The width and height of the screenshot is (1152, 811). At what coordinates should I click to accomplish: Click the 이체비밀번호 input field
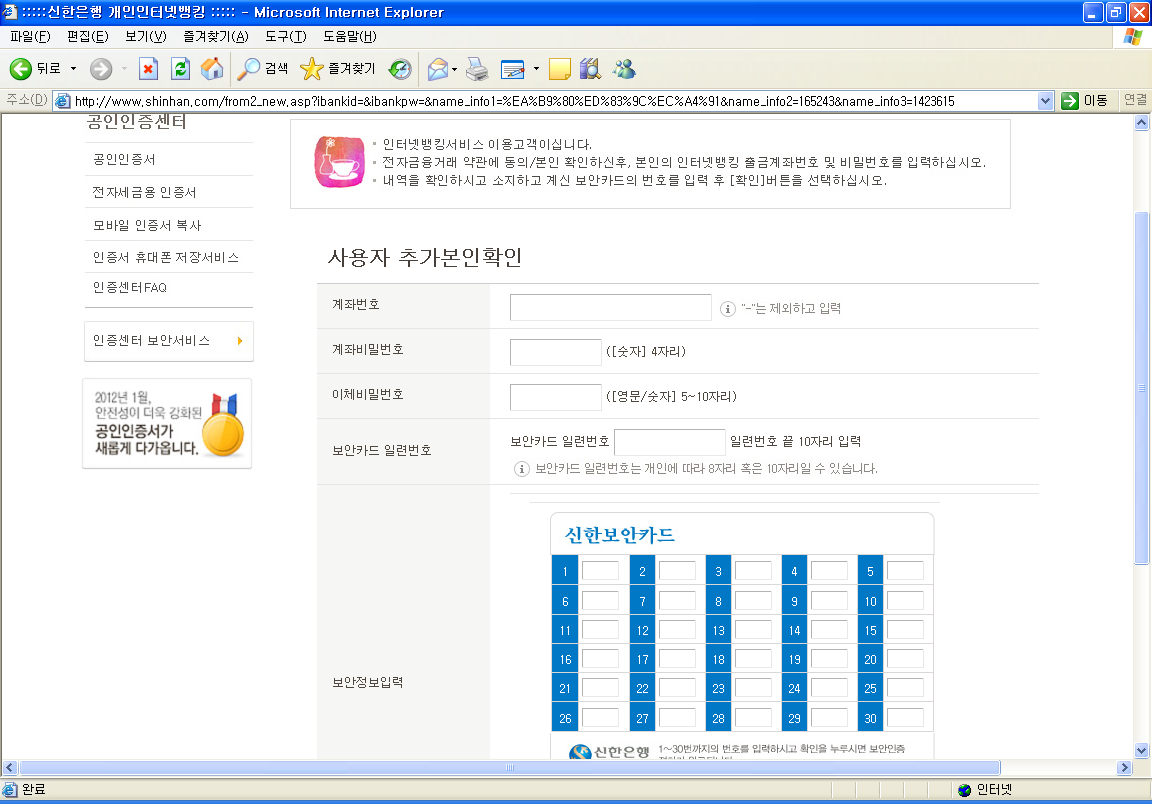tap(555, 397)
